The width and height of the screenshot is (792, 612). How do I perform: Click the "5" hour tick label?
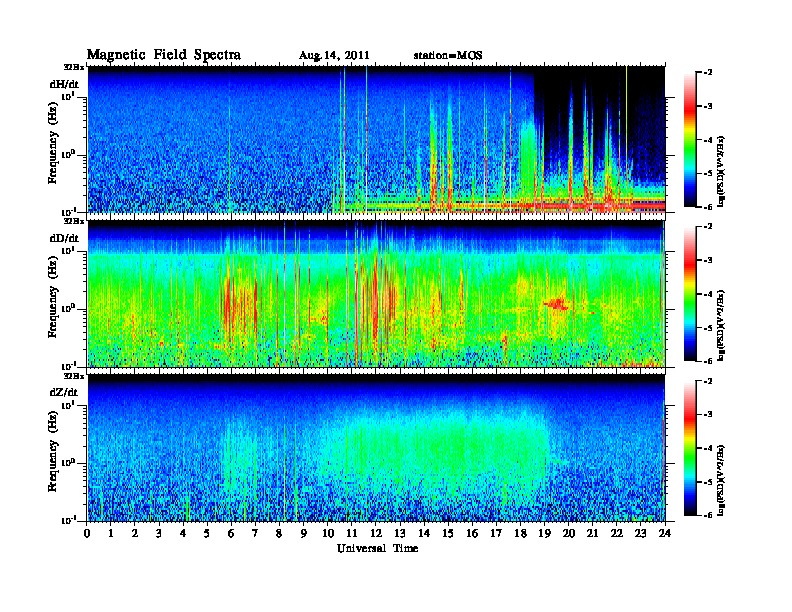coord(207,534)
